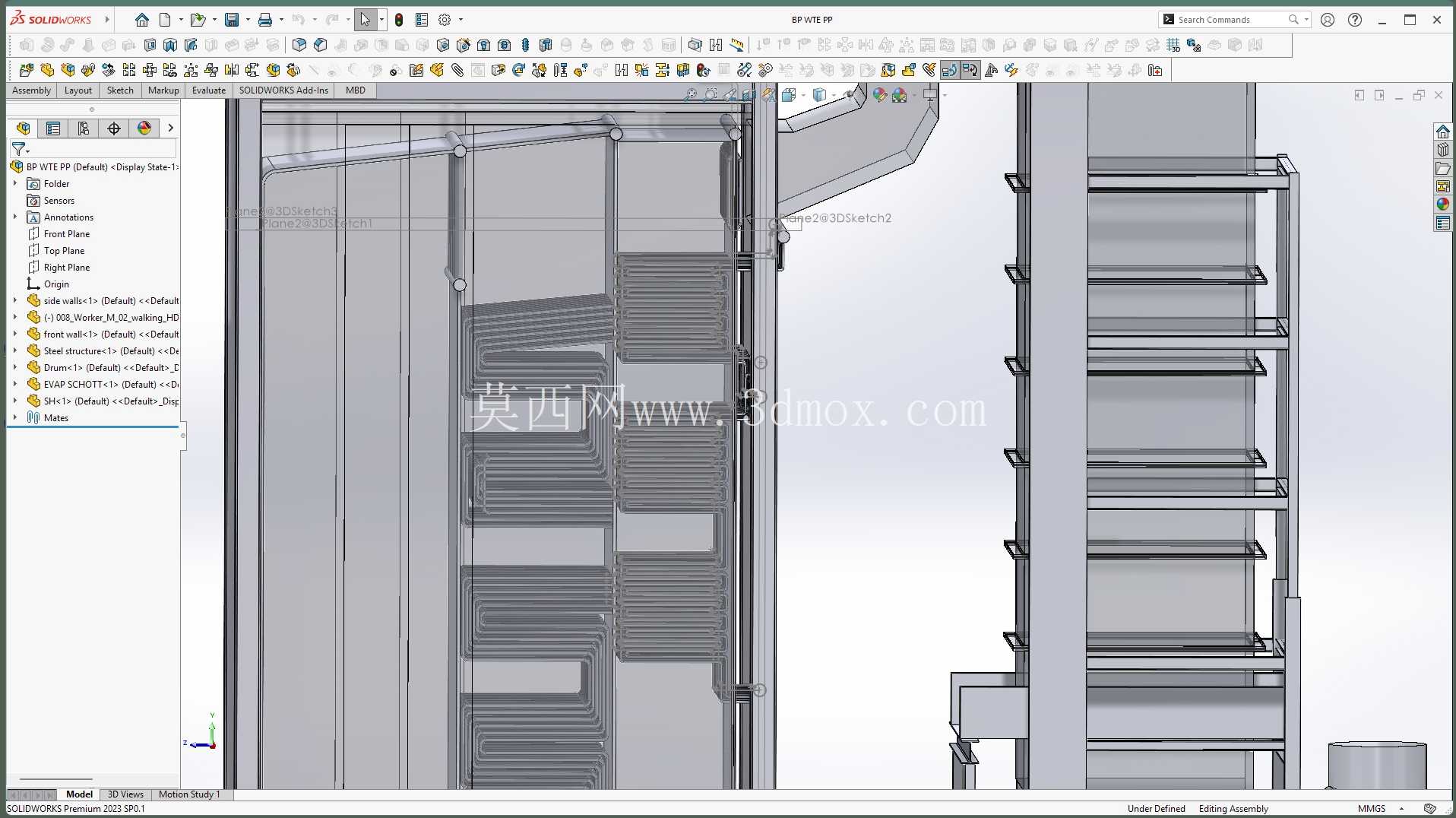Expand the Folder tree node
This screenshot has width=1456, height=818.
(15, 183)
